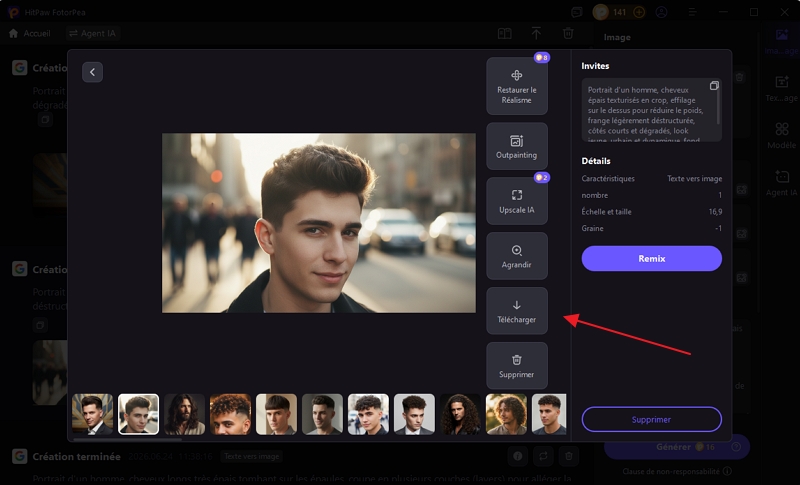Select thumbnail of man with straight fringe crop
Image resolution: width=800 pixels, height=485 pixels.
(x=276, y=414)
